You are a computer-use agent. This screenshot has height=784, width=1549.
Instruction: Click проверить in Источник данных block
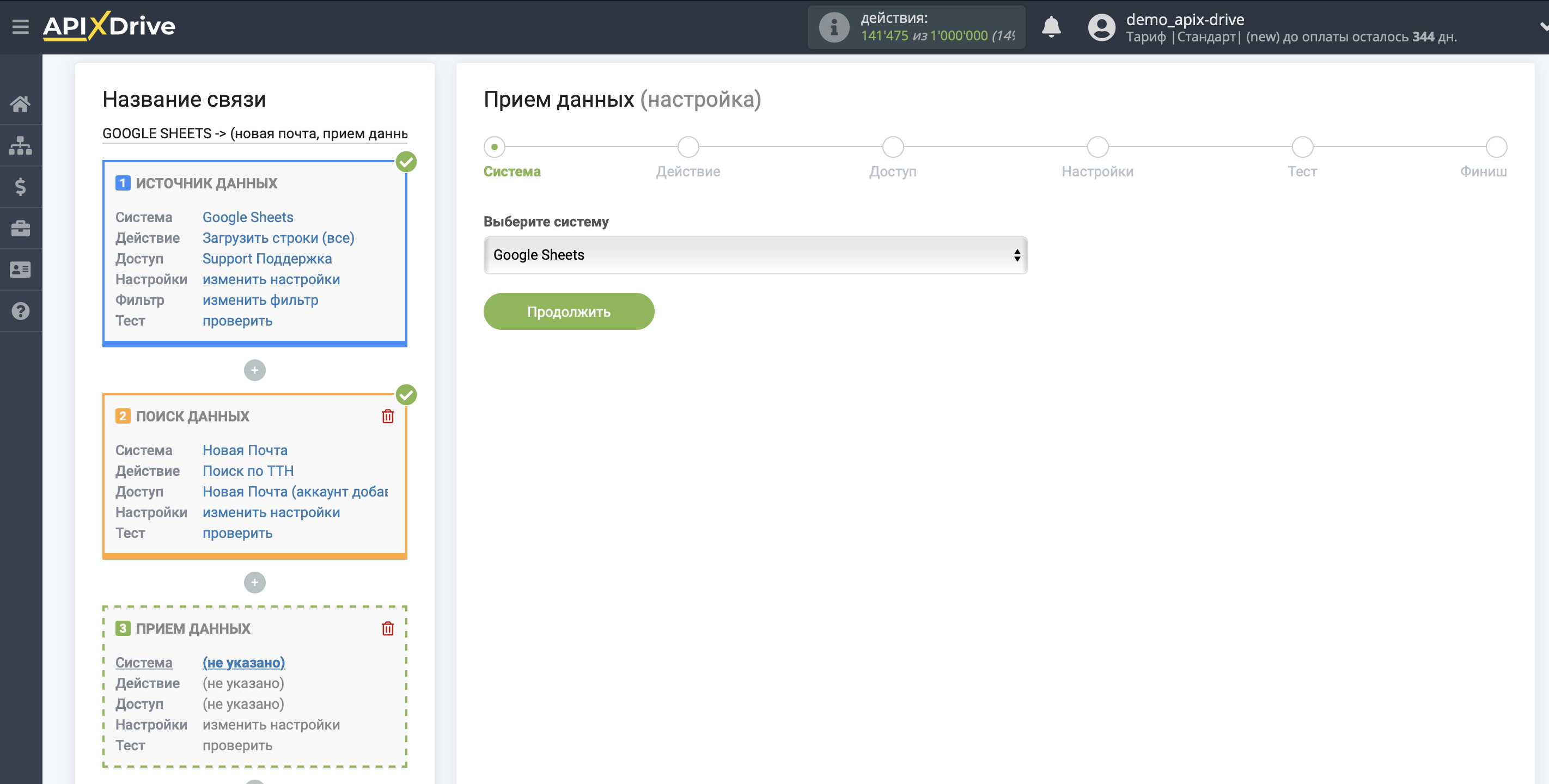(x=237, y=321)
